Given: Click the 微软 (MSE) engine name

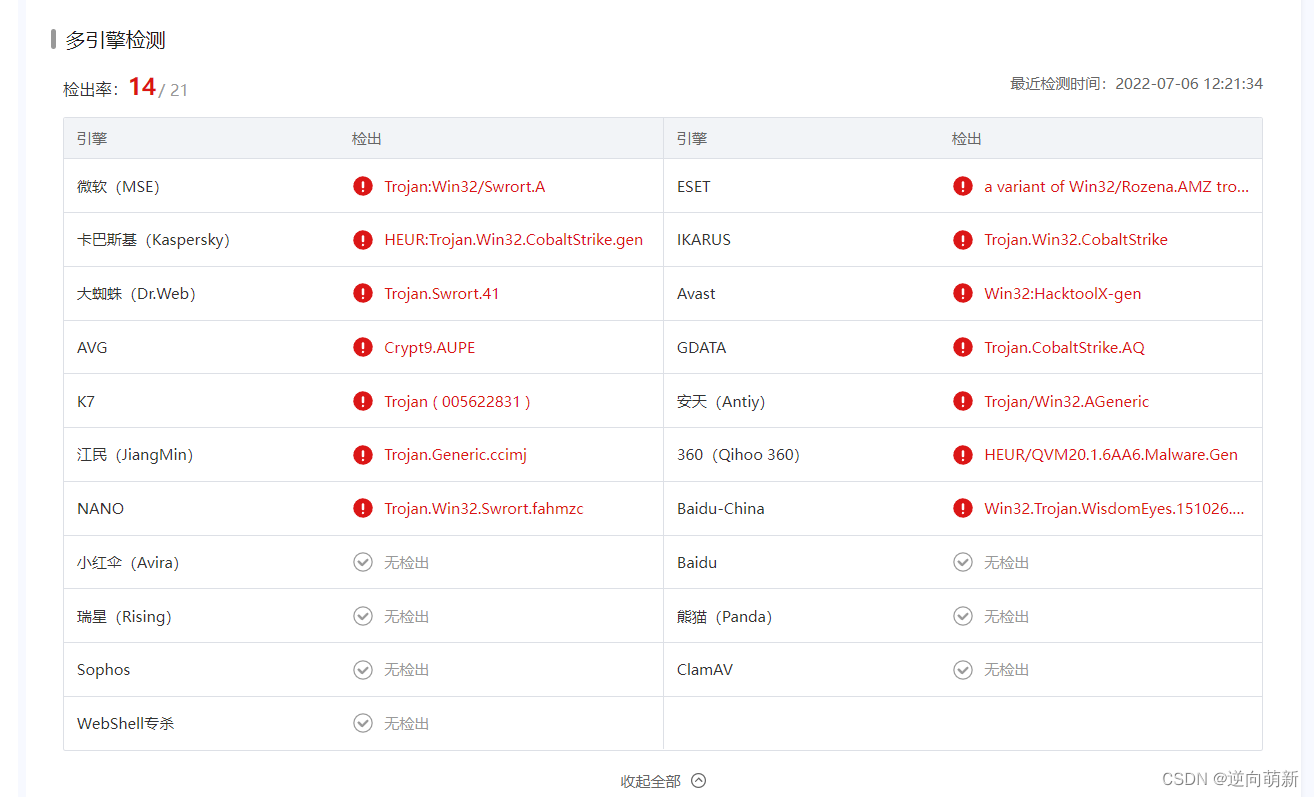Looking at the screenshot, I should point(118,187).
